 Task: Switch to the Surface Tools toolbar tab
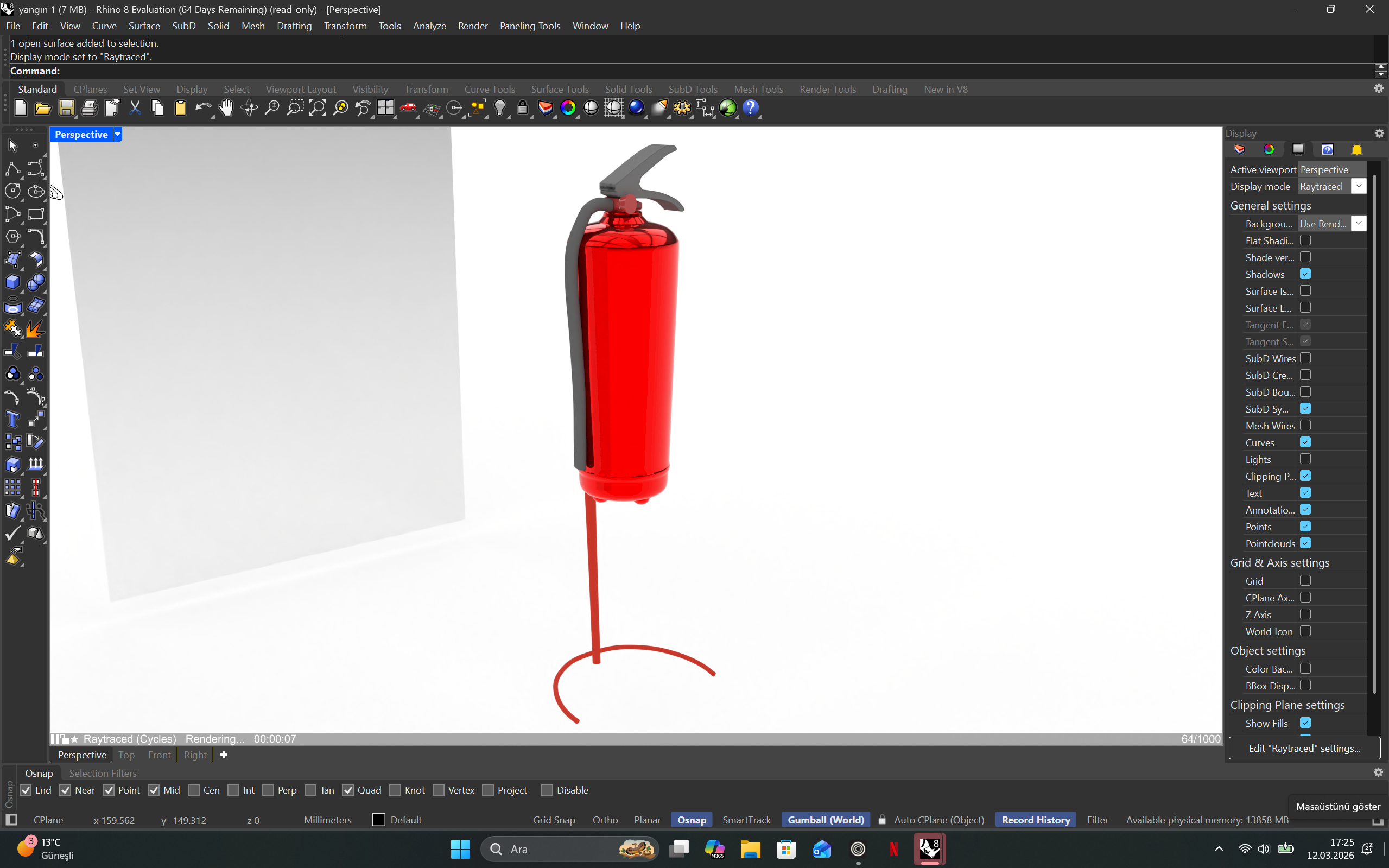560,89
